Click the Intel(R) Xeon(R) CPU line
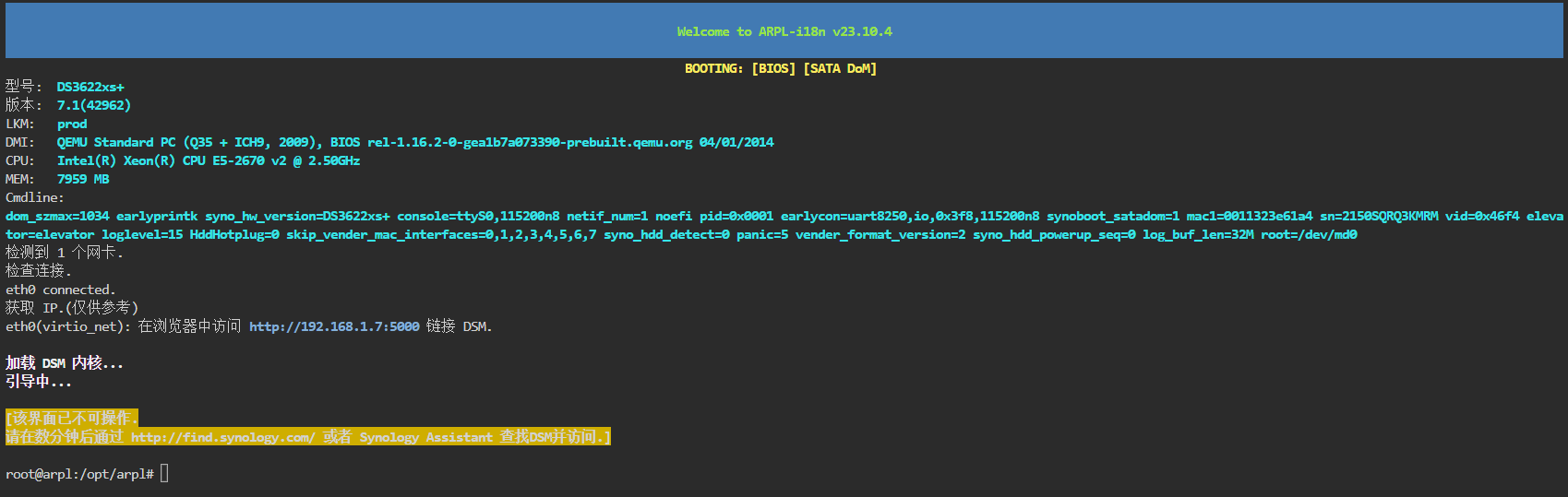 209,160
